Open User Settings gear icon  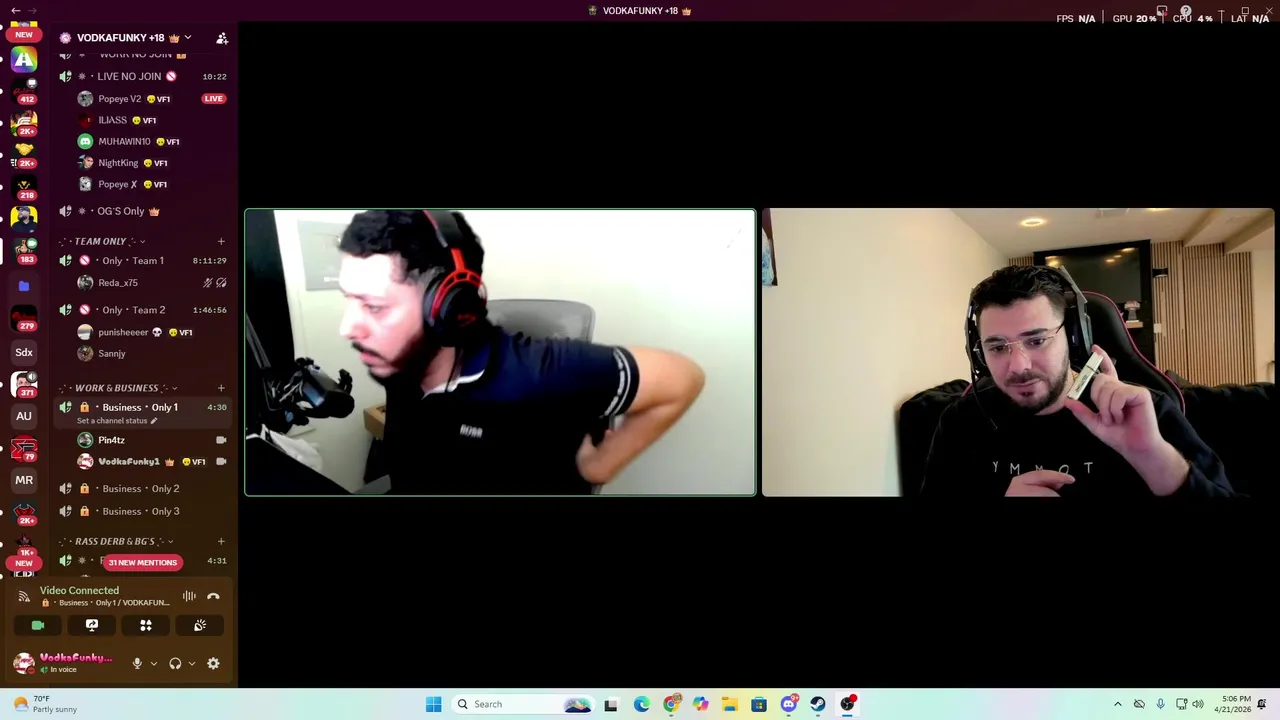pos(213,663)
